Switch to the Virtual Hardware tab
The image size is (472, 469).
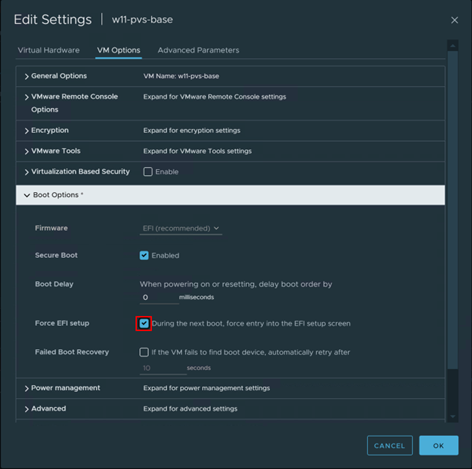click(x=49, y=50)
